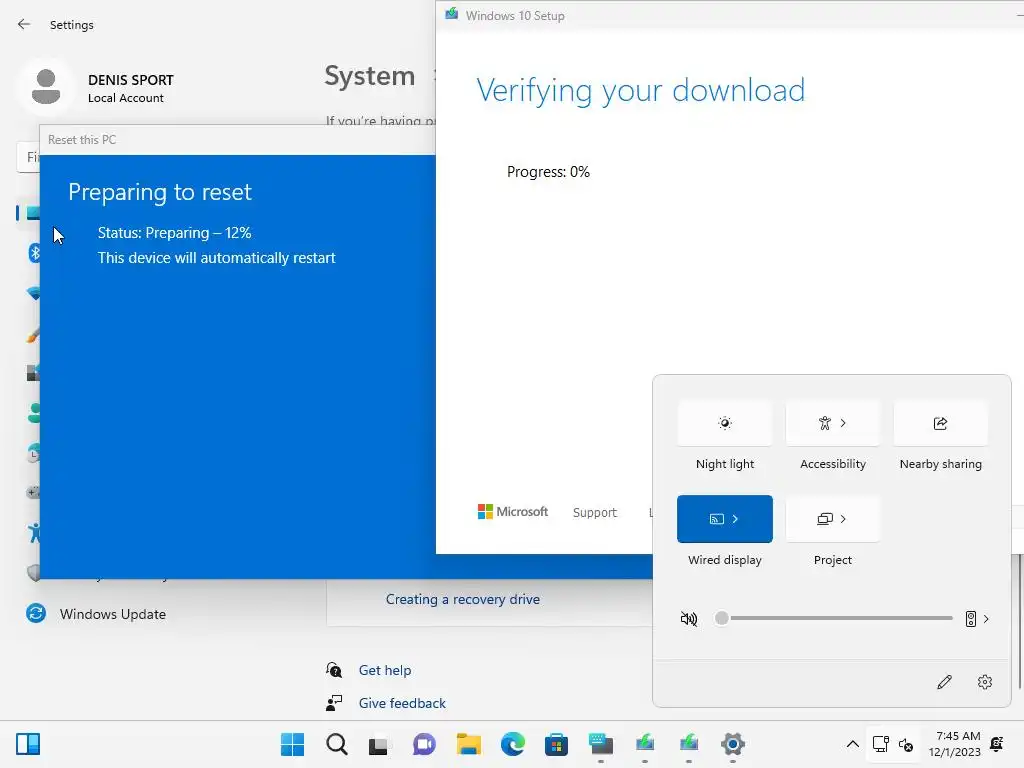Open Creating a recovery drive link
This screenshot has height=768, width=1024.
click(462, 600)
